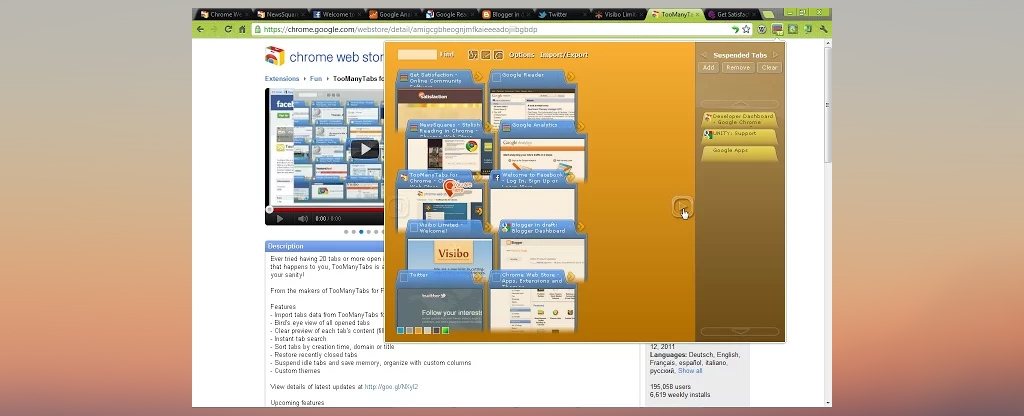Select the blue theme color swatch
This screenshot has width=1024, height=416.
tap(400, 330)
